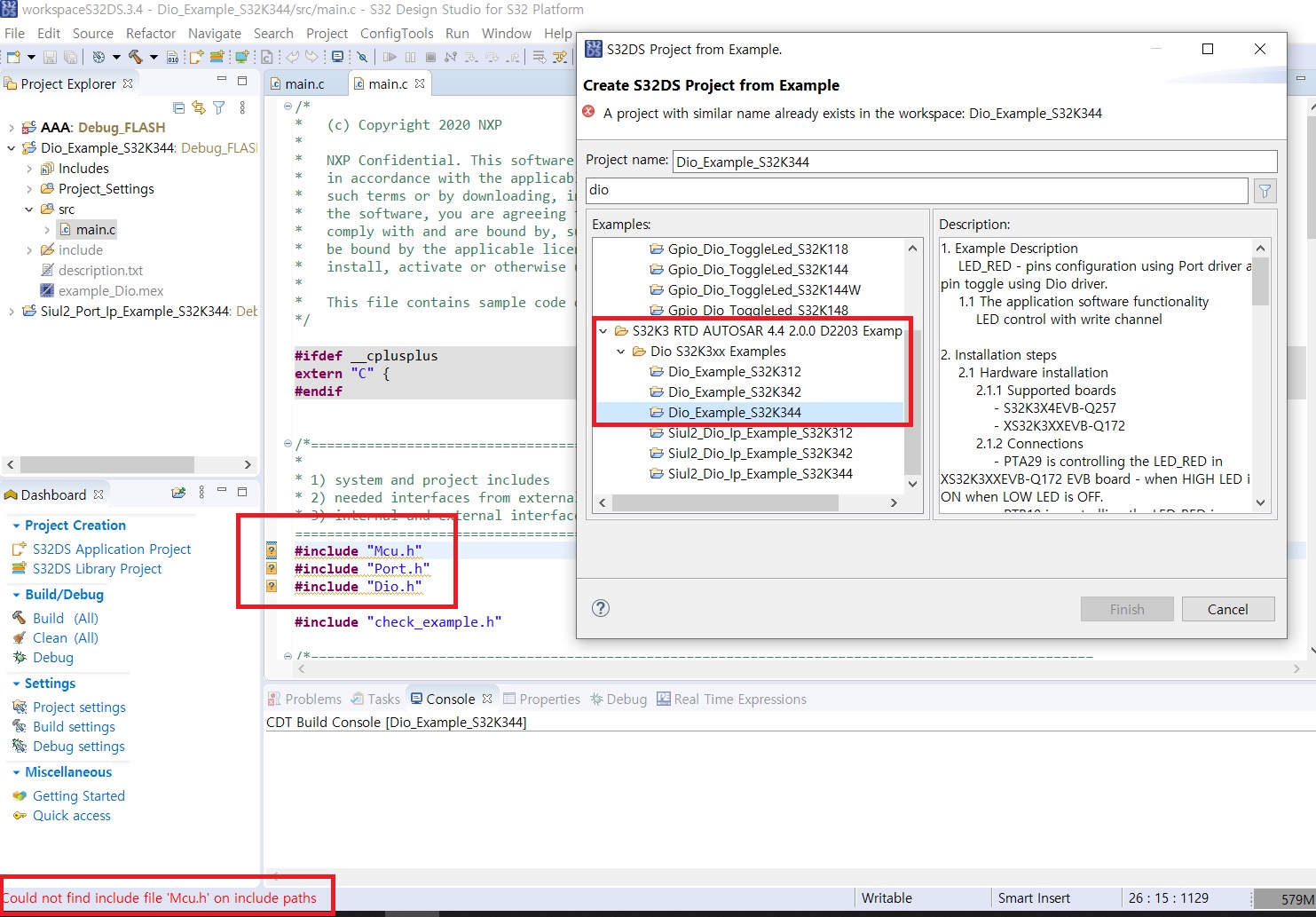Click the Collapse All icon in Project Explorer
The image size is (1316, 917).
(179, 107)
